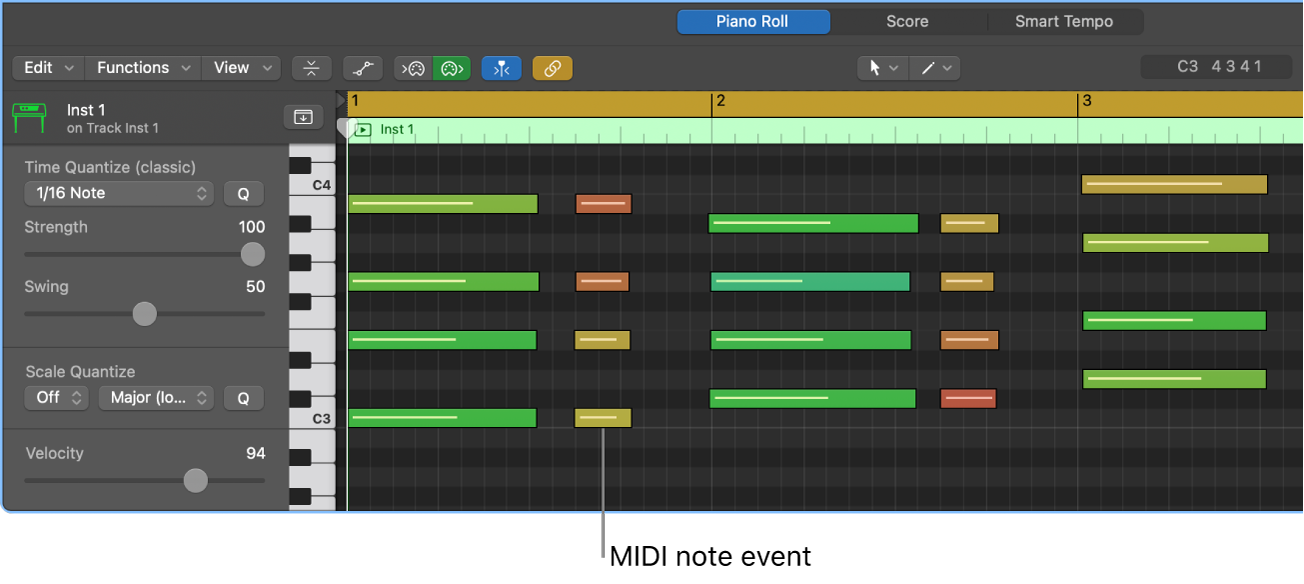
Task: Click the Inst 1 region header icon
Action: click(363, 130)
